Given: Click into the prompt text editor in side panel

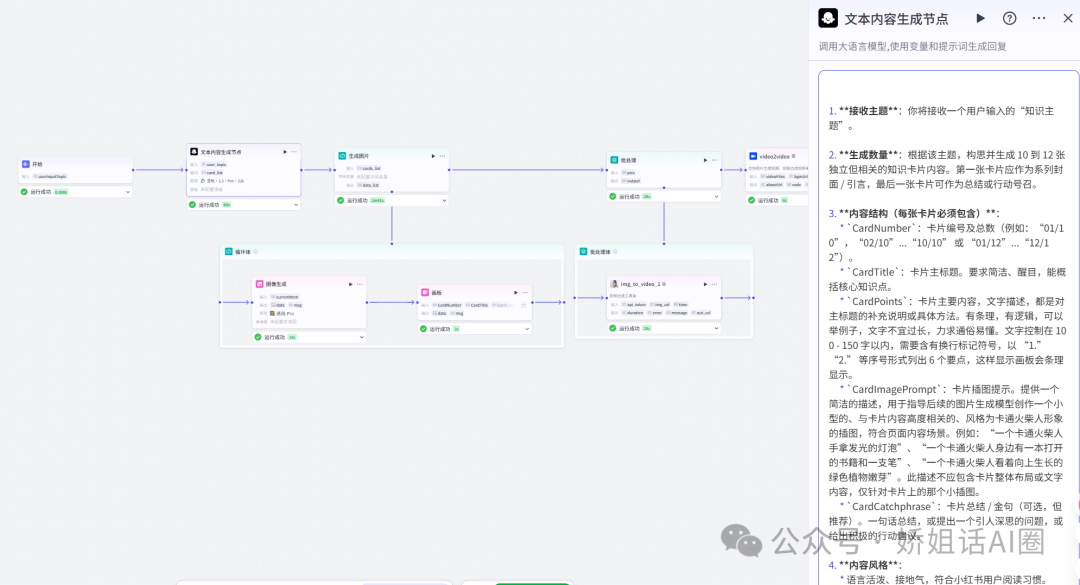Looking at the screenshot, I should pyautogui.click(x=948, y=327).
